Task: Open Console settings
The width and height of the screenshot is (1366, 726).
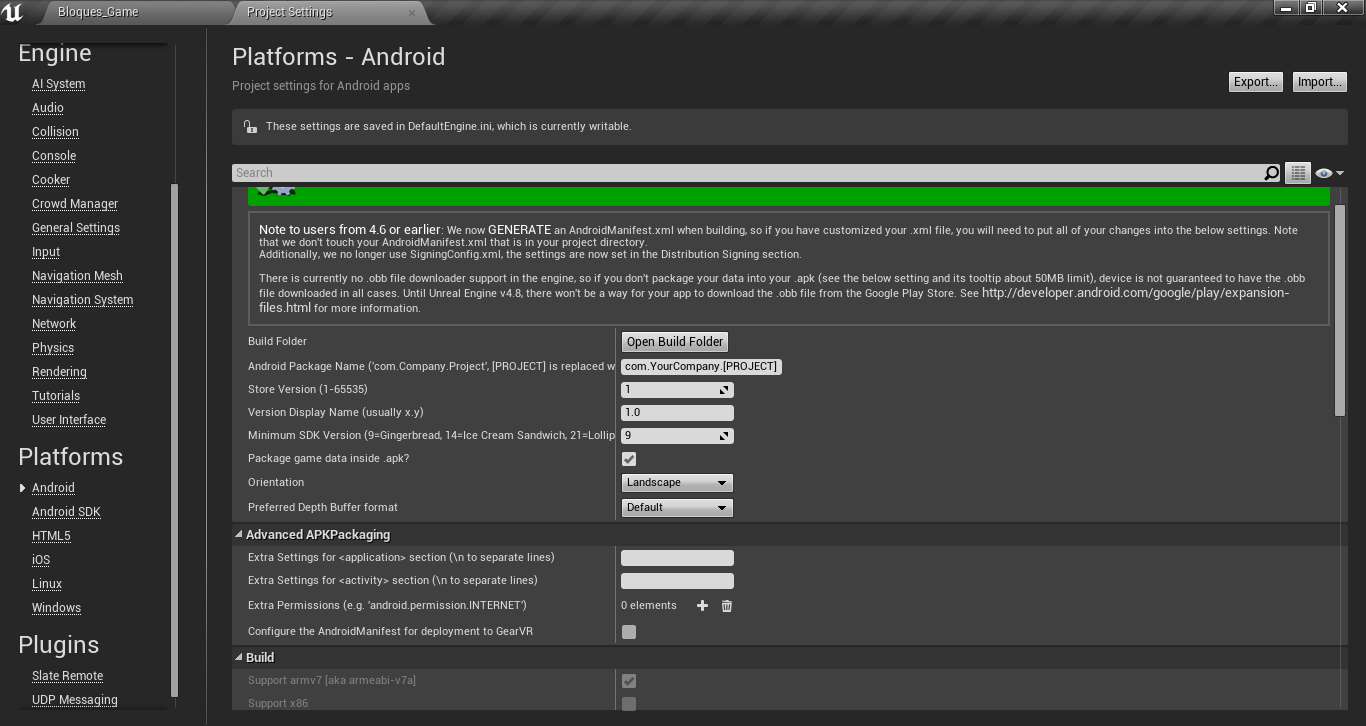Action: (x=54, y=156)
